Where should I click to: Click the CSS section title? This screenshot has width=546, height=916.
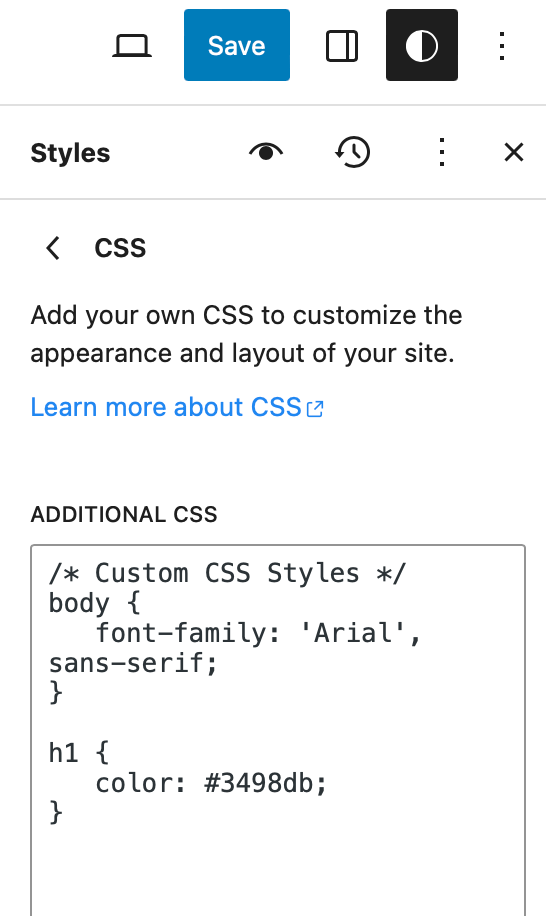(x=120, y=248)
